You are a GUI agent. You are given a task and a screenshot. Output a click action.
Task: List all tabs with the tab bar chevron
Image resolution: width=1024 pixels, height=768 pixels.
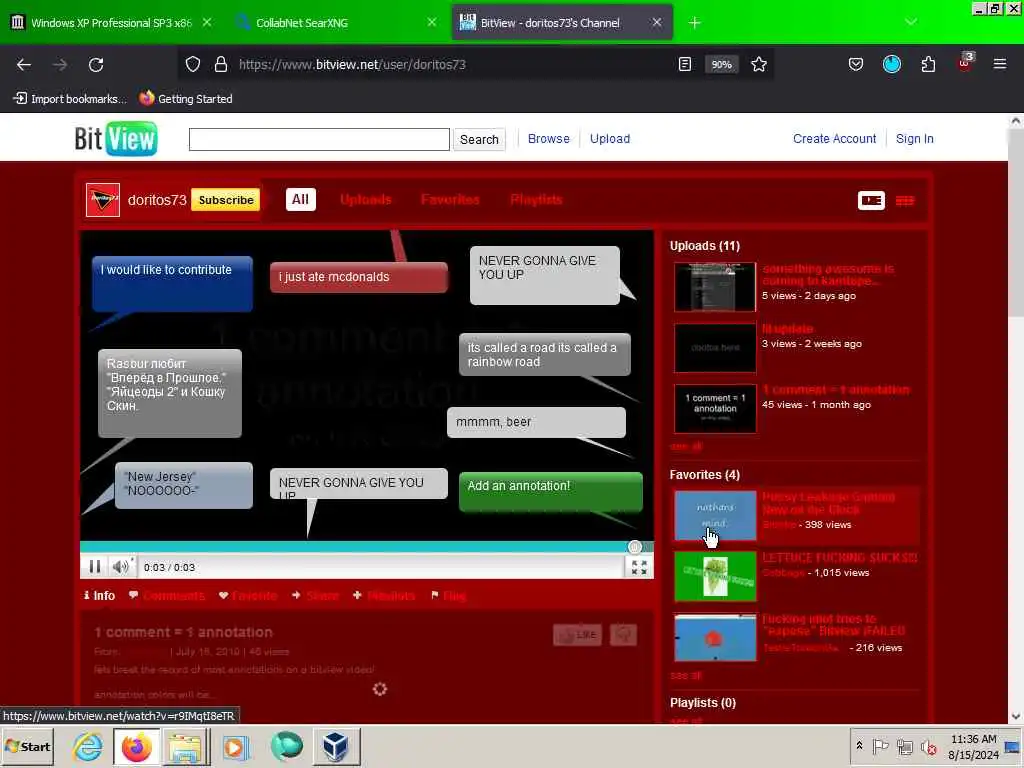[911, 22]
